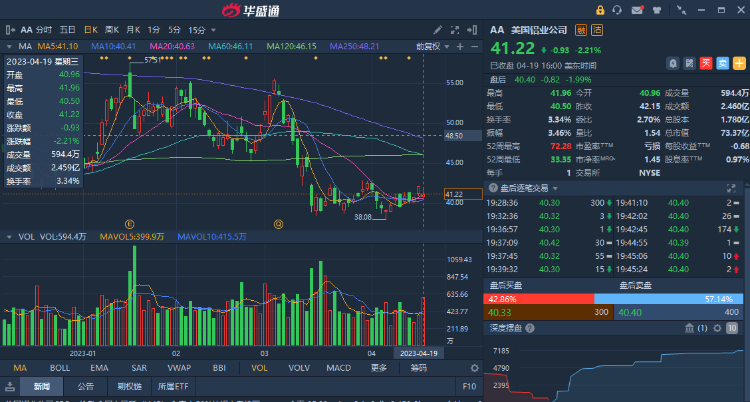Viewport: 750px width, 402px height.
Task: Click the E earnings marker on chart
Action: click(x=129, y=223)
